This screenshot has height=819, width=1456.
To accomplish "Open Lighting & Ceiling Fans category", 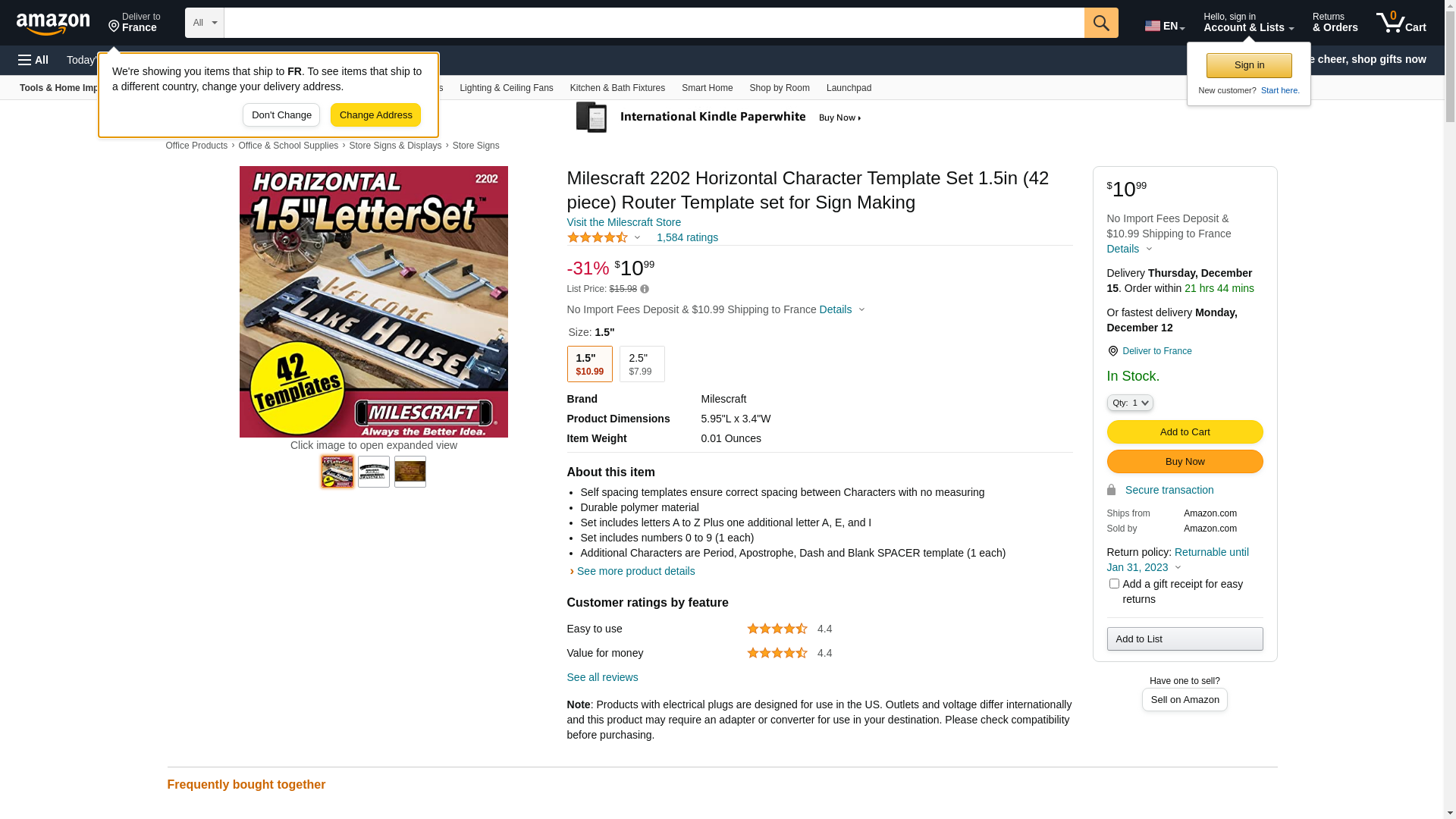I will (506, 88).
